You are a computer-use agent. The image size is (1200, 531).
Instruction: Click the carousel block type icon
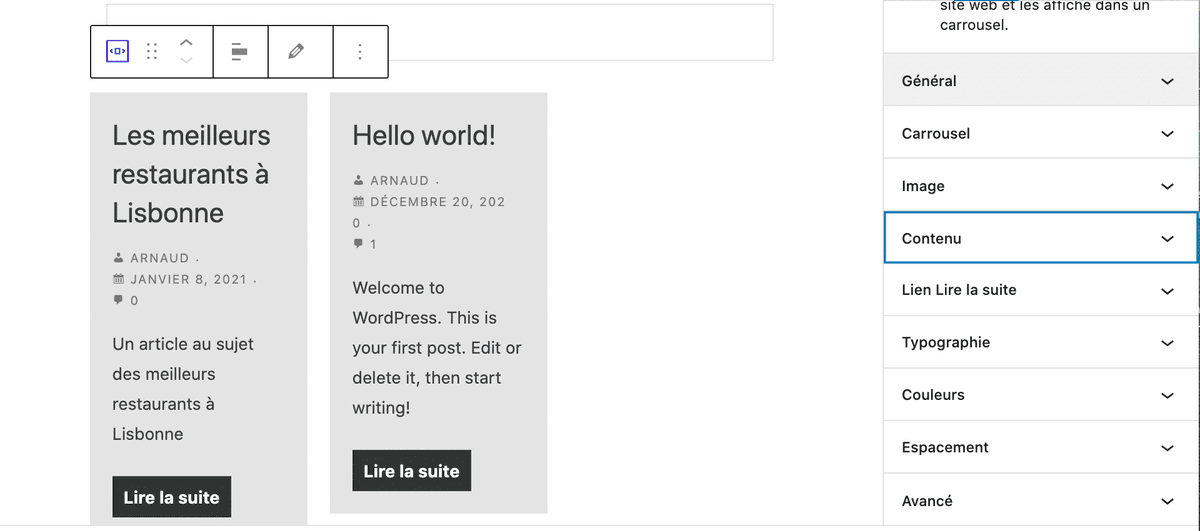coord(118,51)
